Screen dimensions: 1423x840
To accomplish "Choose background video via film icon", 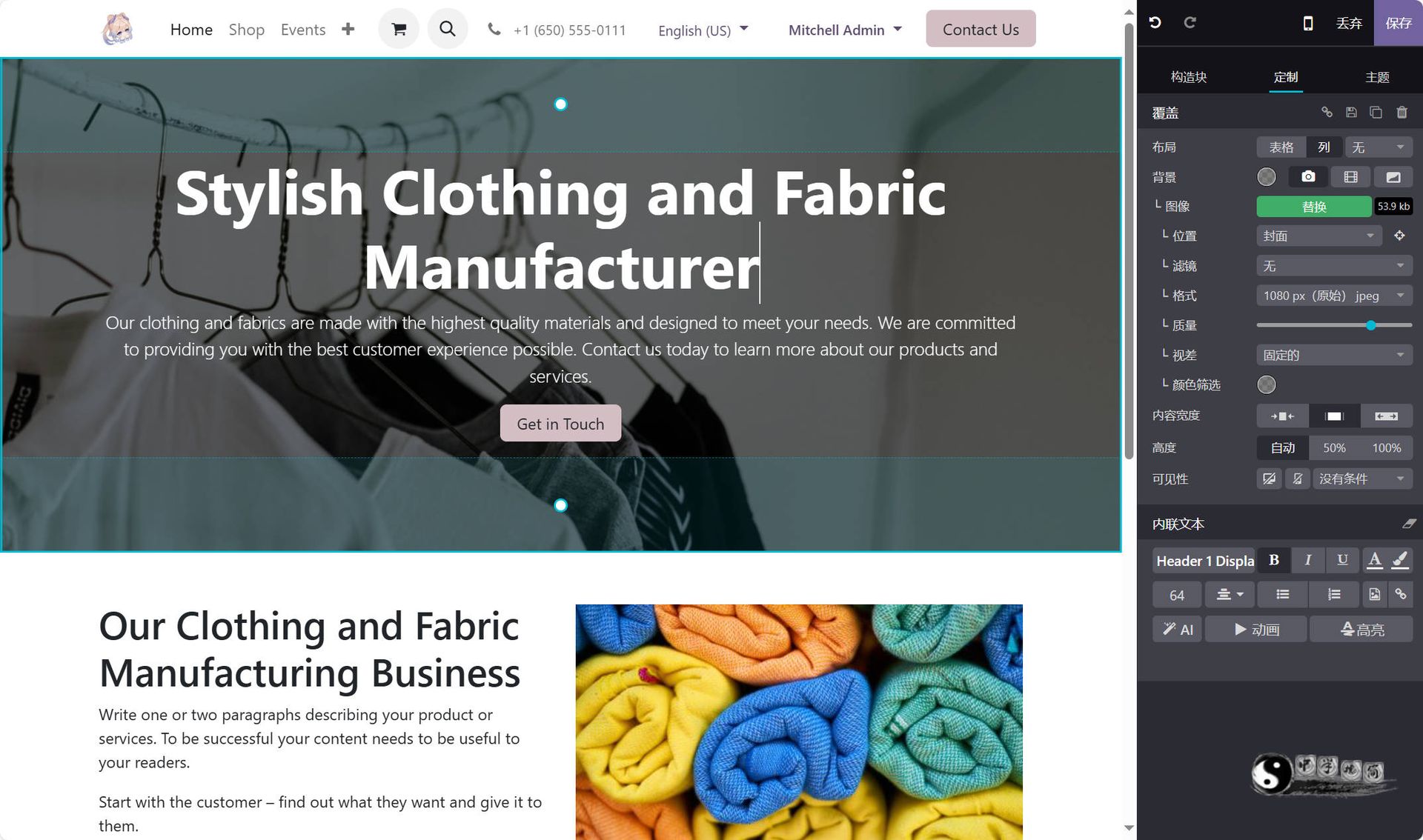I will (x=1350, y=177).
